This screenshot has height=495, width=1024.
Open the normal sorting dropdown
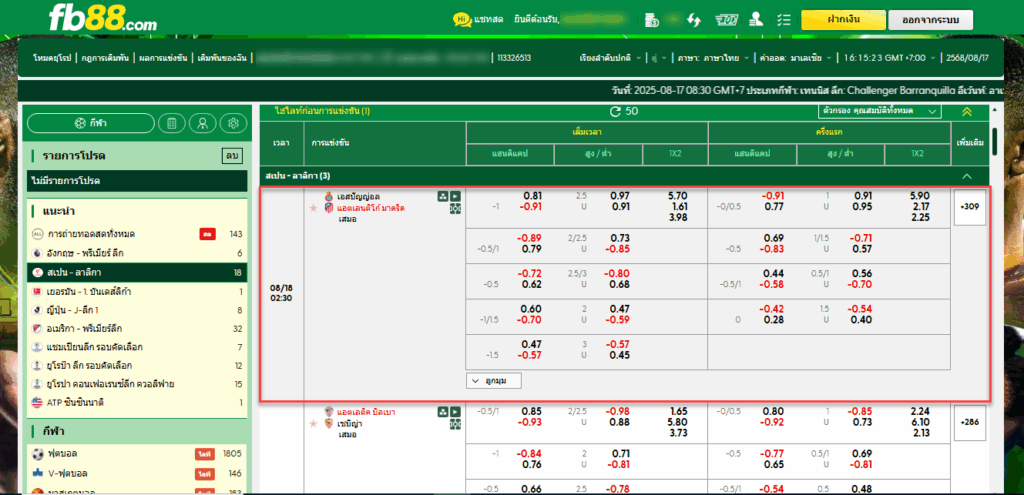611,58
